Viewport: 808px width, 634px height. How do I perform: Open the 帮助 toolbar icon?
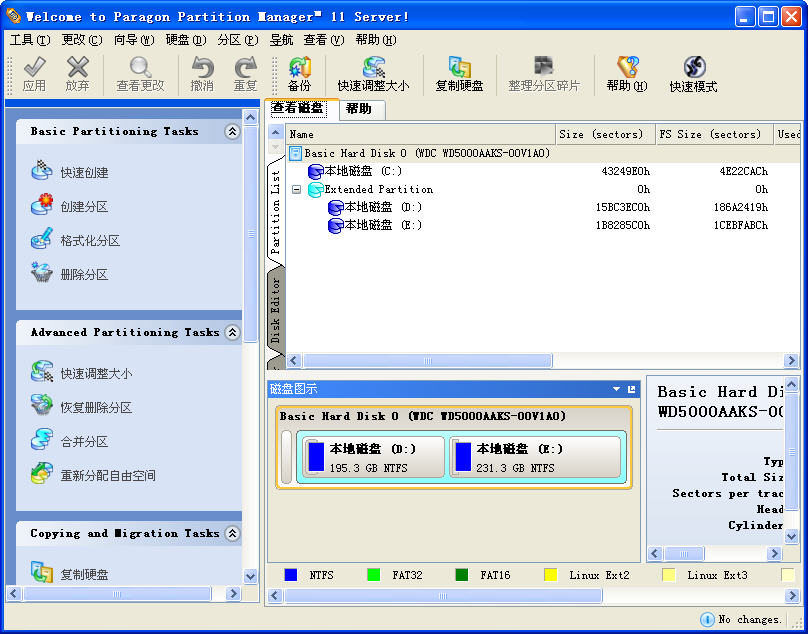[626, 74]
